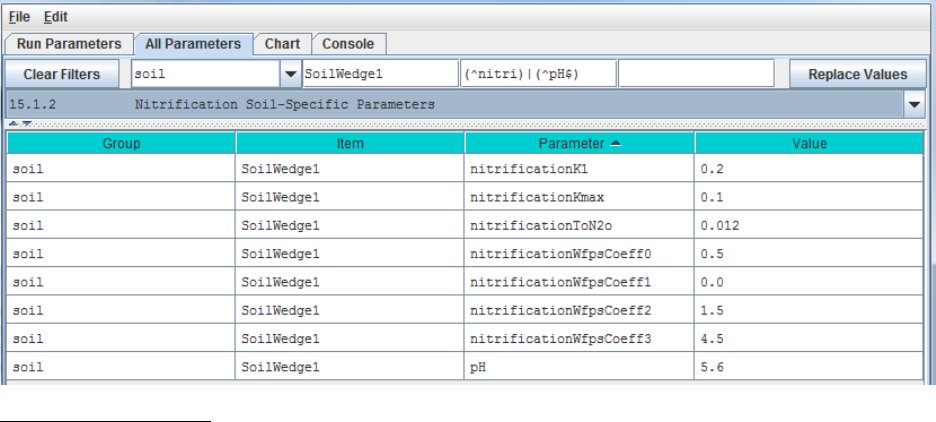
Task: Switch to the Run Parameters tab
Action: (69, 44)
